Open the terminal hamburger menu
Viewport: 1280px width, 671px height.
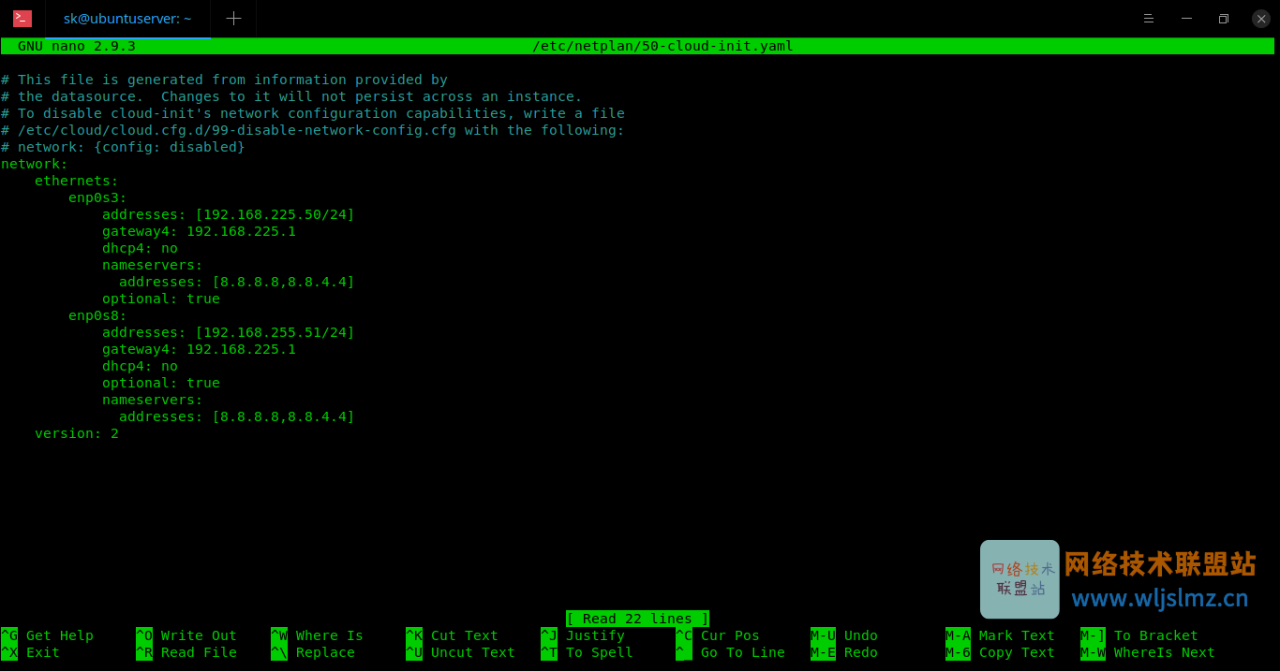[1149, 18]
